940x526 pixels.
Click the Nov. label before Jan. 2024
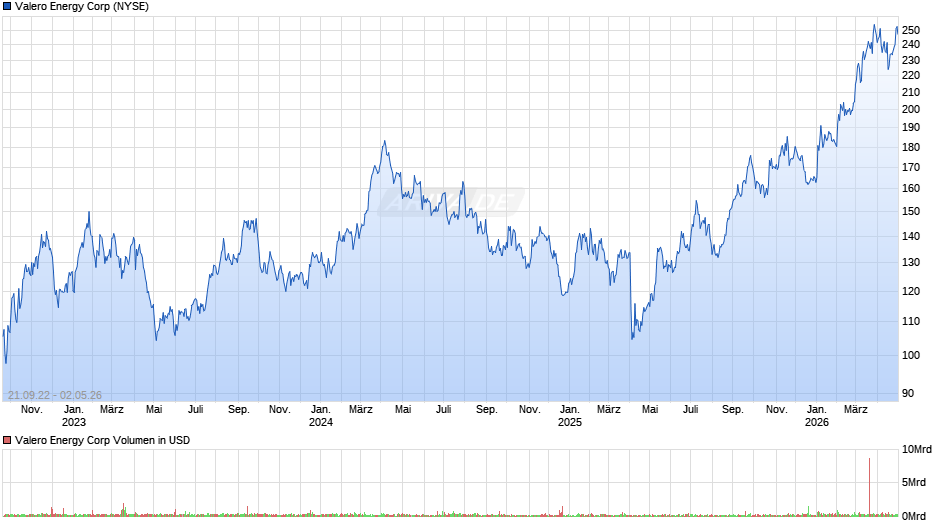(279, 410)
